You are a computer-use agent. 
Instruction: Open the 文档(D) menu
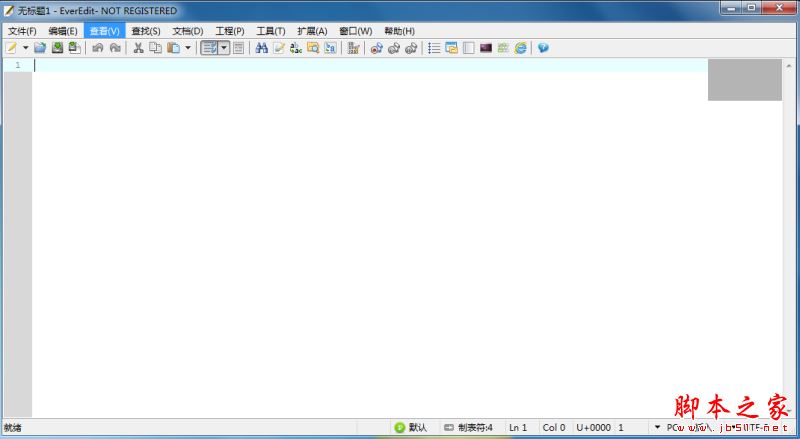tap(188, 31)
